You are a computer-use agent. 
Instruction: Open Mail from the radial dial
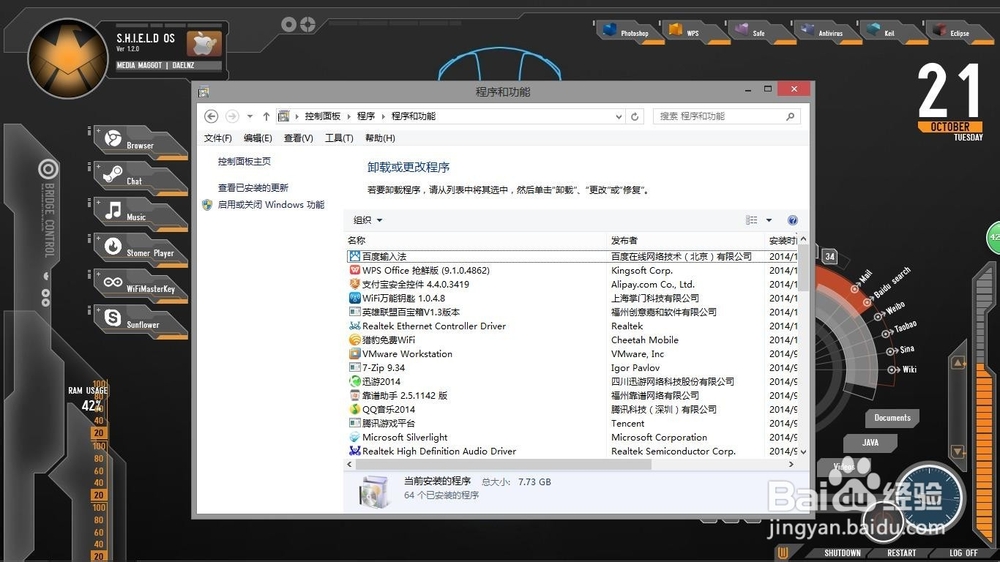862,283
